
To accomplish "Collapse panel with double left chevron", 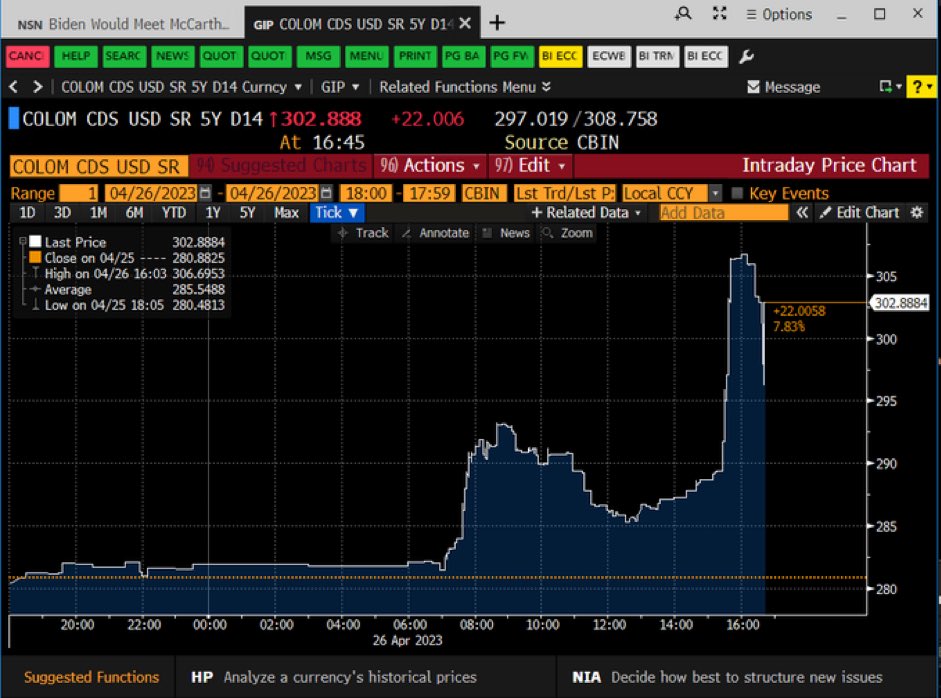I will 802,212.
